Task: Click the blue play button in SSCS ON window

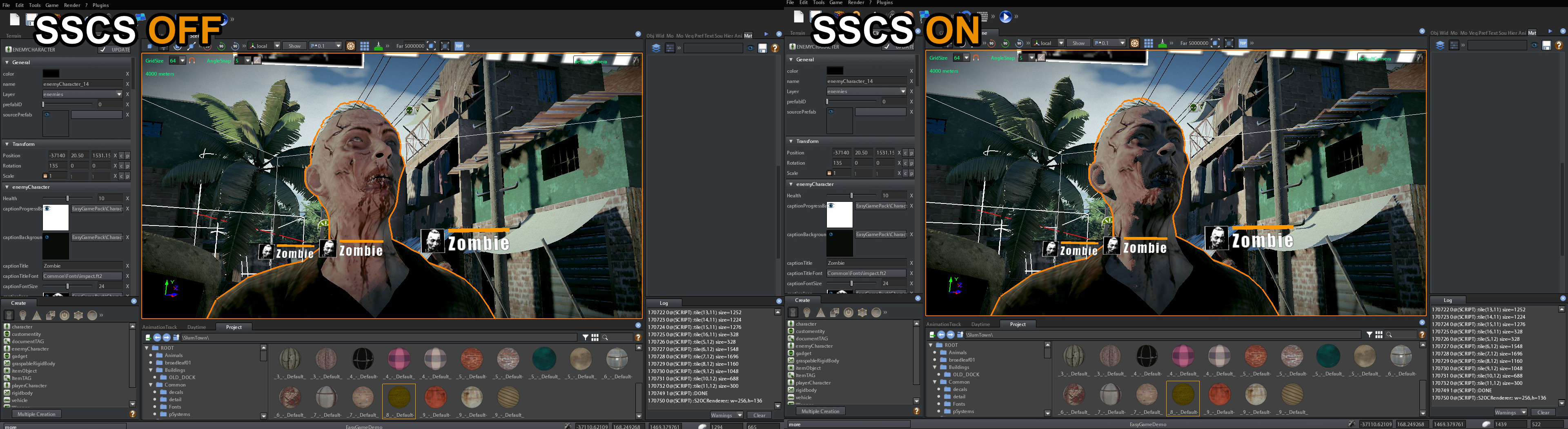Action: point(1006,17)
